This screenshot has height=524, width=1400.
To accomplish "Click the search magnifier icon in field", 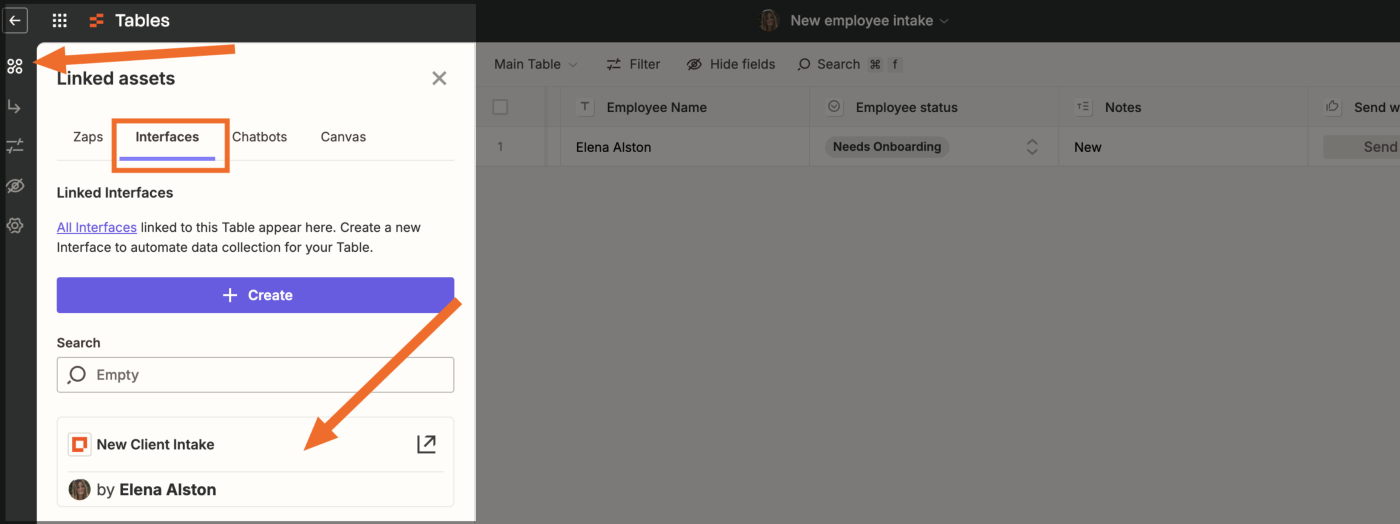I will point(76,375).
